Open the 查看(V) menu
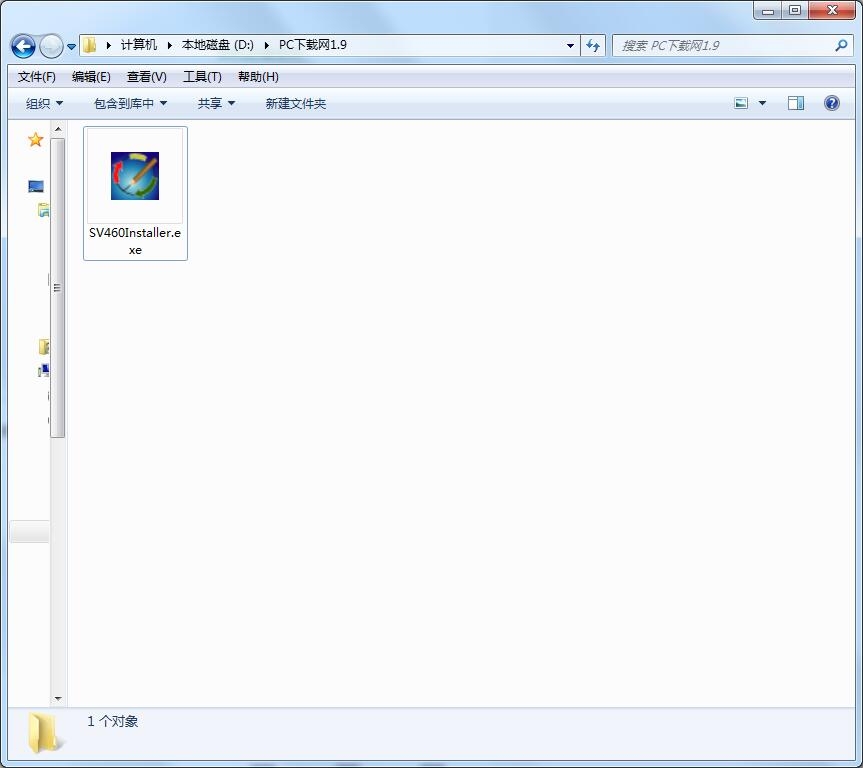 pos(146,77)
